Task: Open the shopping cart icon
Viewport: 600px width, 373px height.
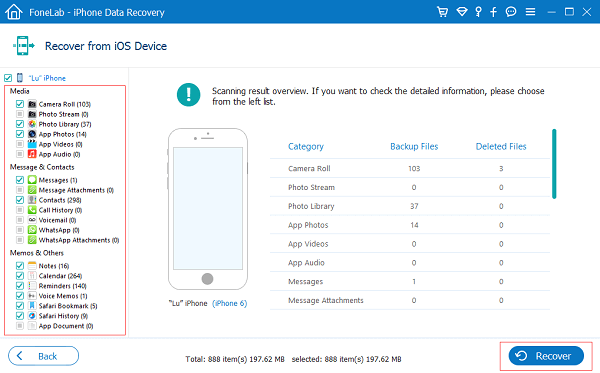Action: pos(442,12)
